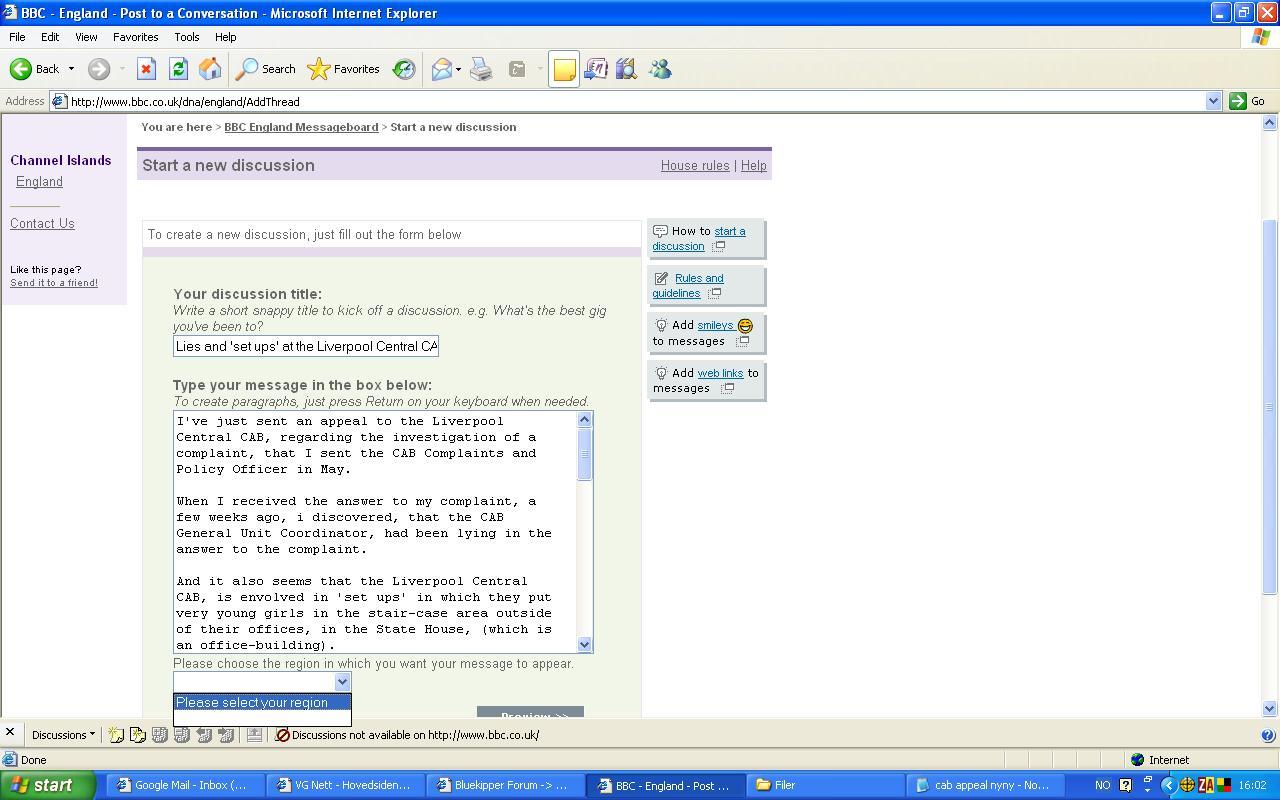The image size is (1280, 800).
Task: Click the Windows Start button
Action: coord(48,785)
